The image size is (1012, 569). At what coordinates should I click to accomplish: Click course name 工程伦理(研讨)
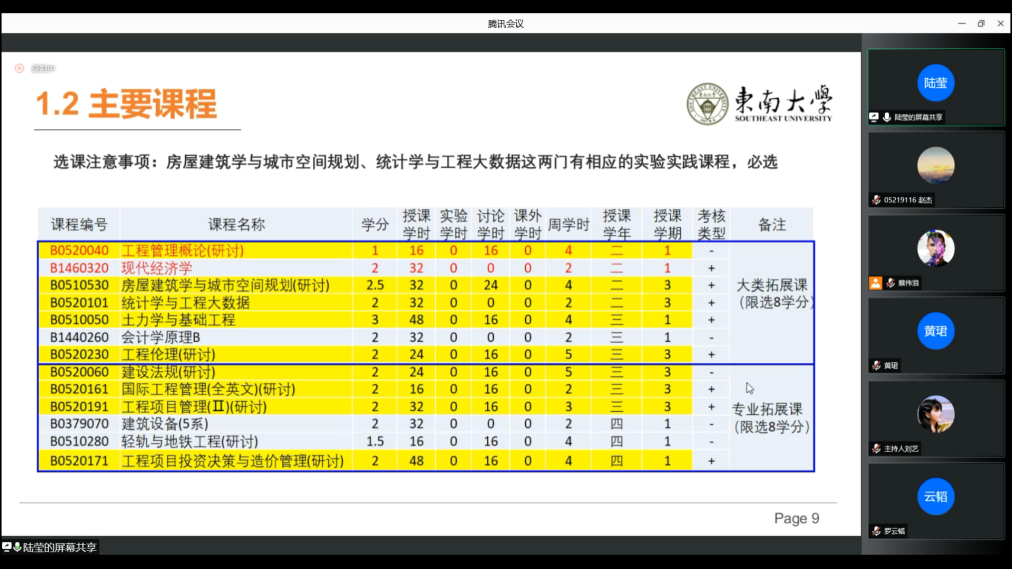(x=168, y=354)
